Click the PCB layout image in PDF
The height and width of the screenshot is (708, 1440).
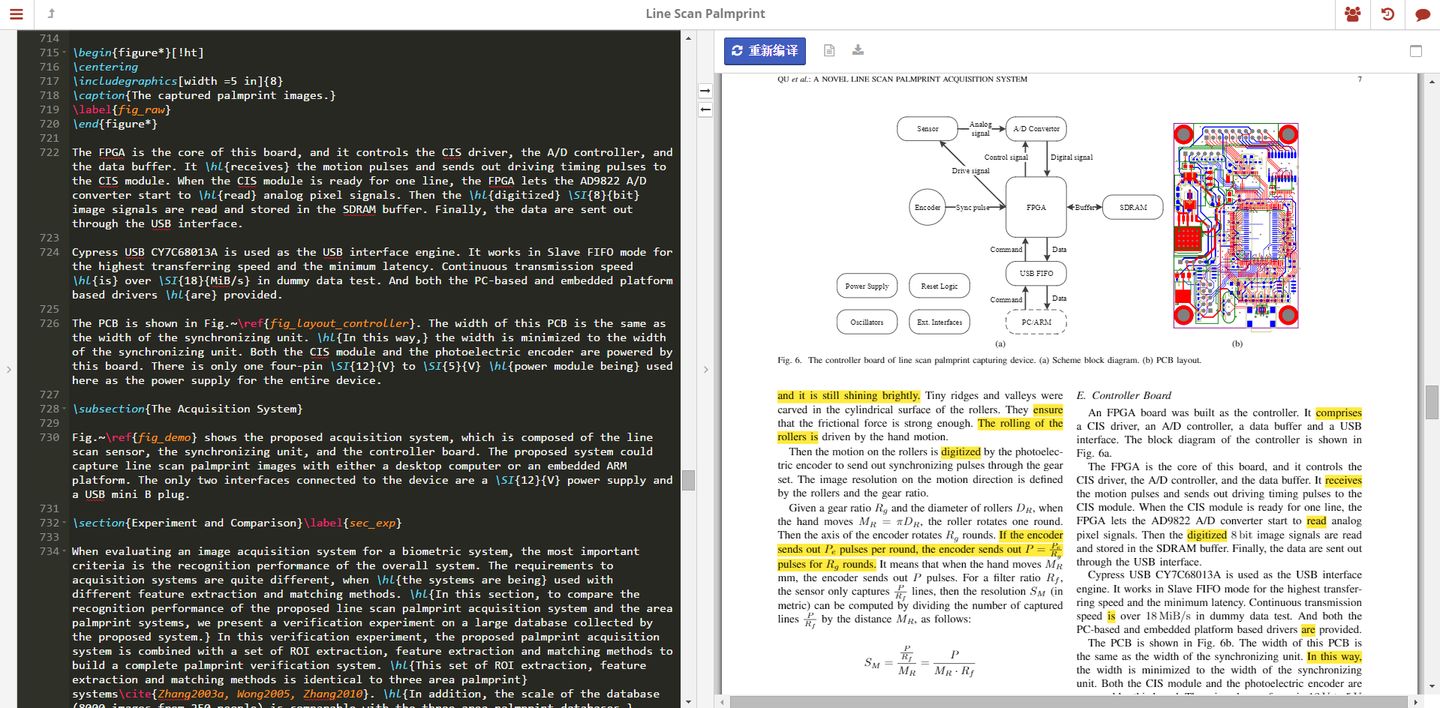(x=1236, y=225)
